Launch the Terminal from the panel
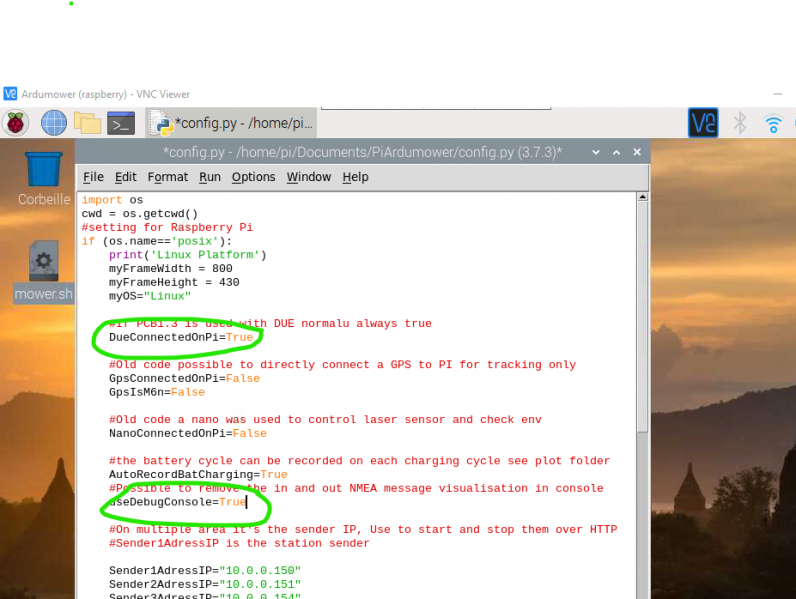 pyautogui.click(x=121, y=123)
